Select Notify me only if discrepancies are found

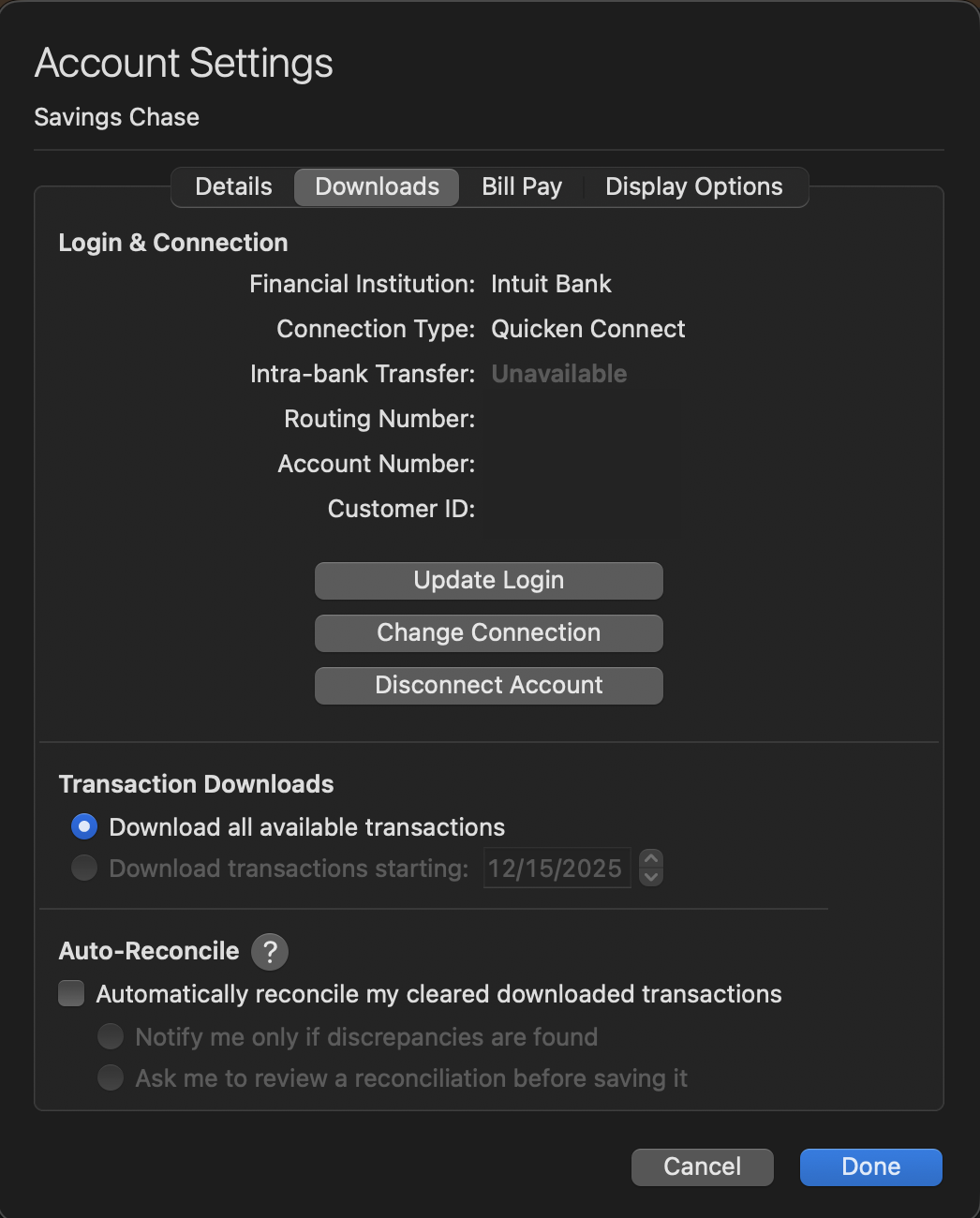coord(110,1036)
